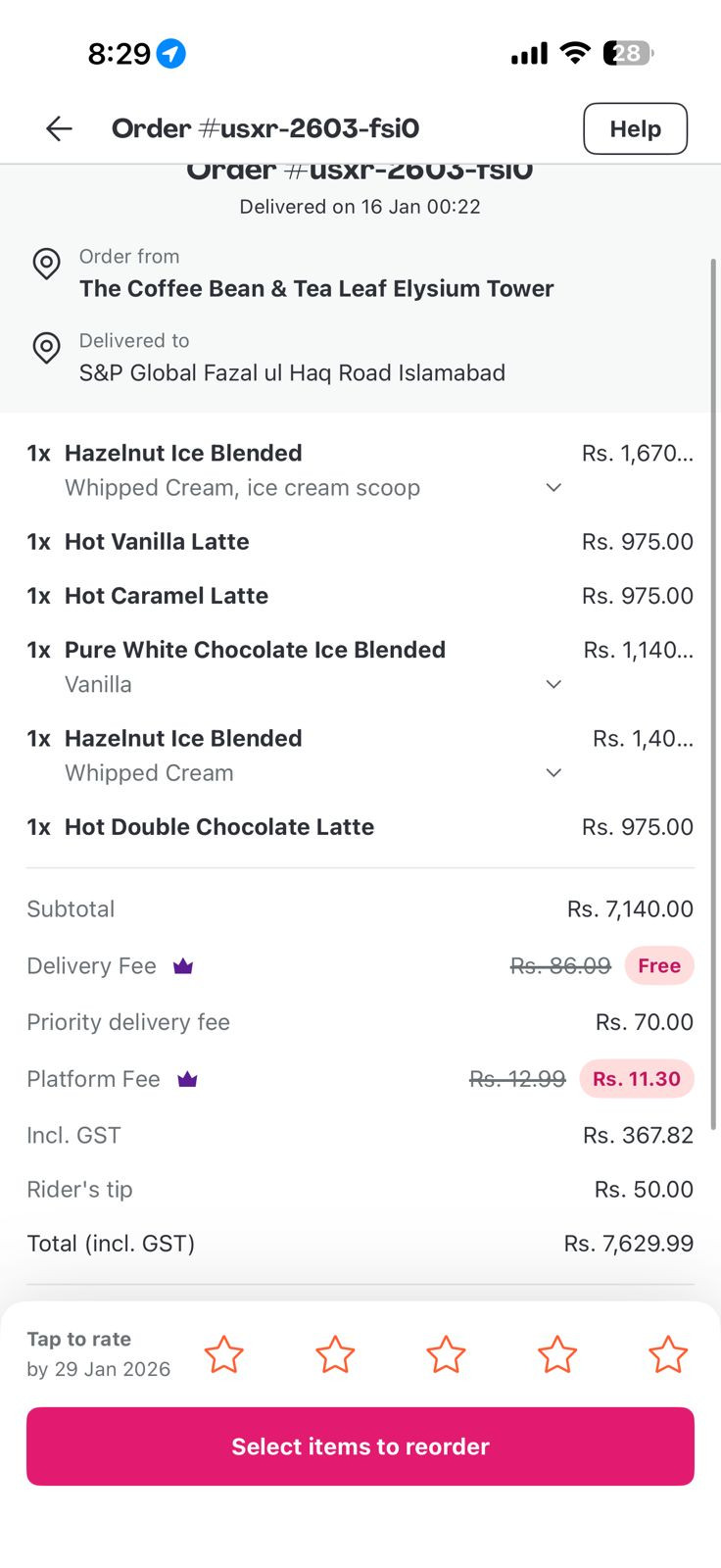Click the vertical scrollbar on the right
Screen dimensions: 721x1568
[713, 686]
